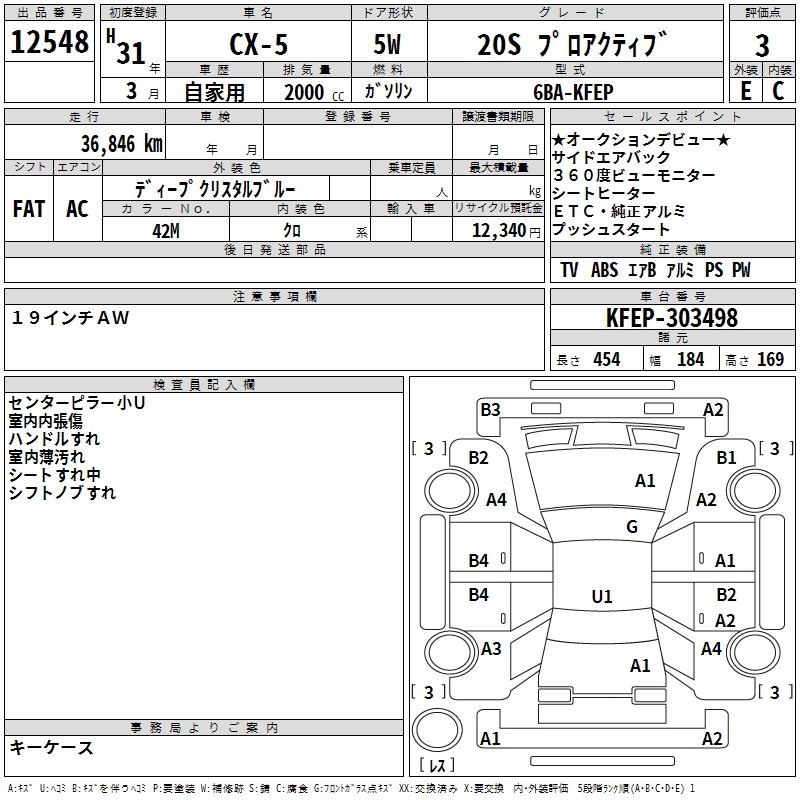The image size is (800, 800).
Task: Click the first registration year H31
Action: (x=126, y=46)
